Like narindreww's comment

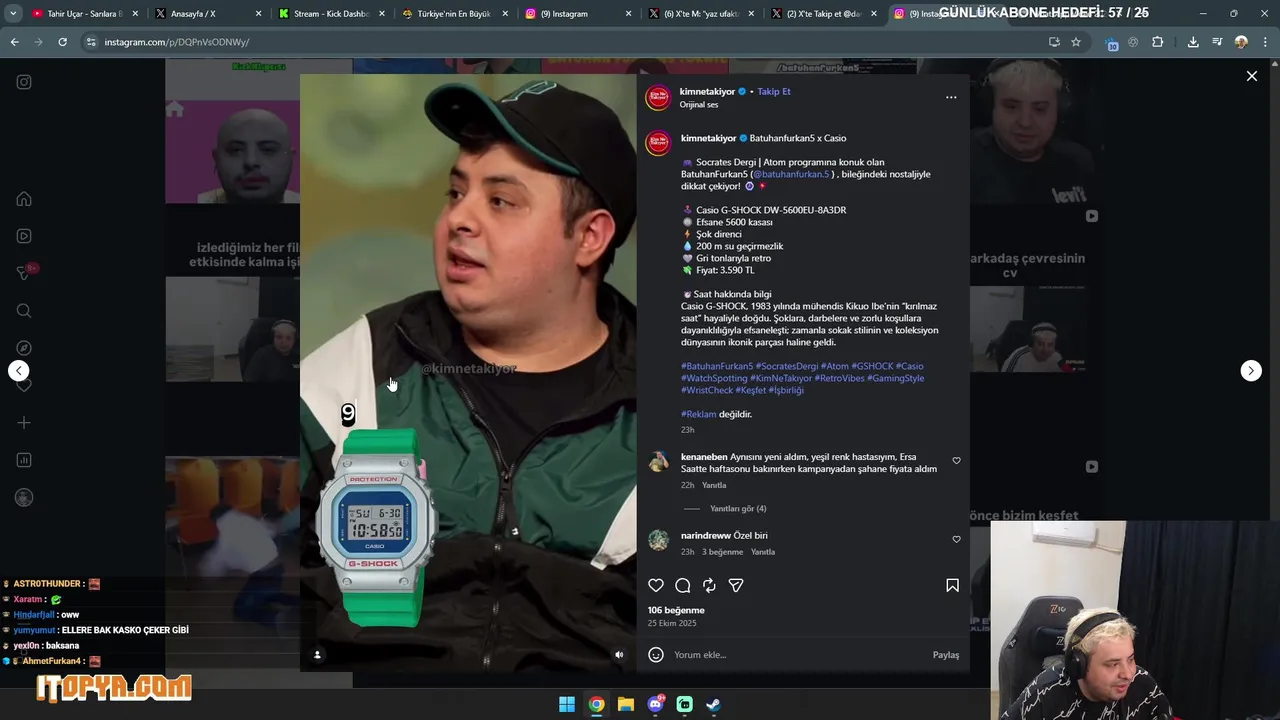tap(956, 540)
